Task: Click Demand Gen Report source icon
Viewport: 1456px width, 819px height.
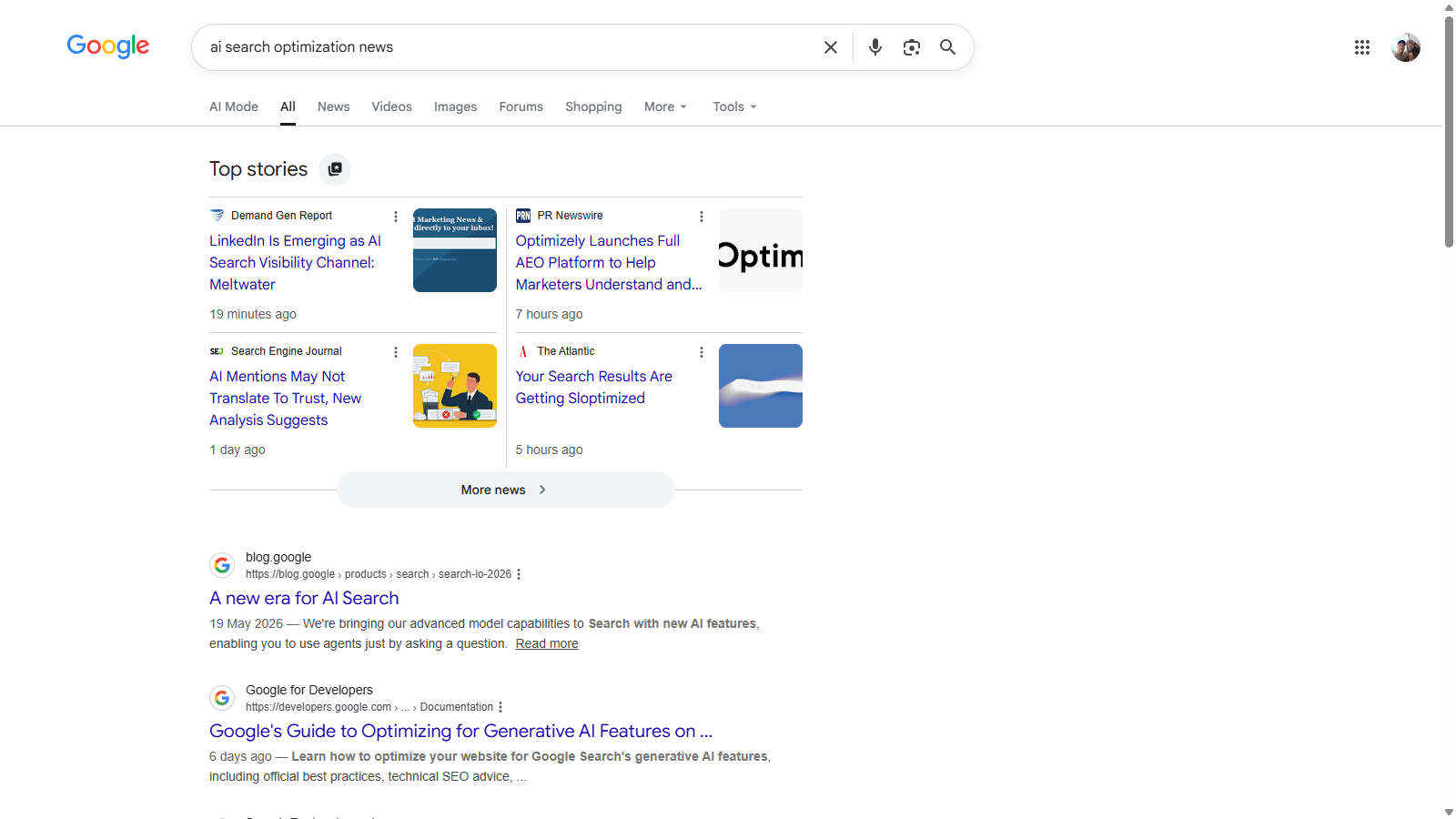Action: click(217, 216)
